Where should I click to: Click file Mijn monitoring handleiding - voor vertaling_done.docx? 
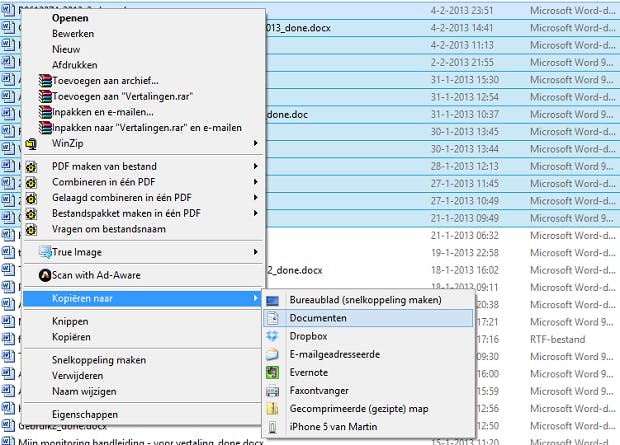pos(141,442)
